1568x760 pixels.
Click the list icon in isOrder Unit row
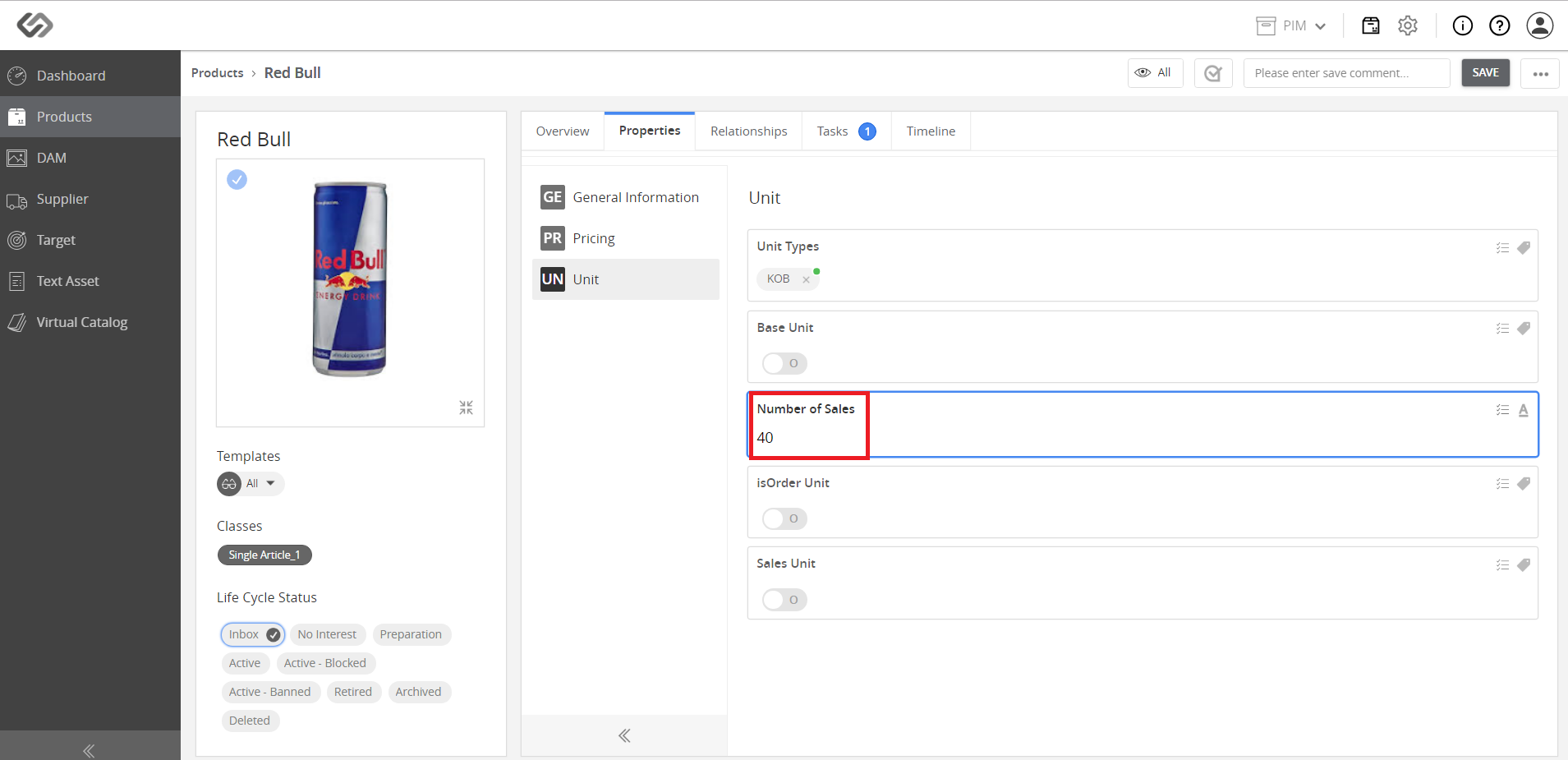coord(1502,484)
